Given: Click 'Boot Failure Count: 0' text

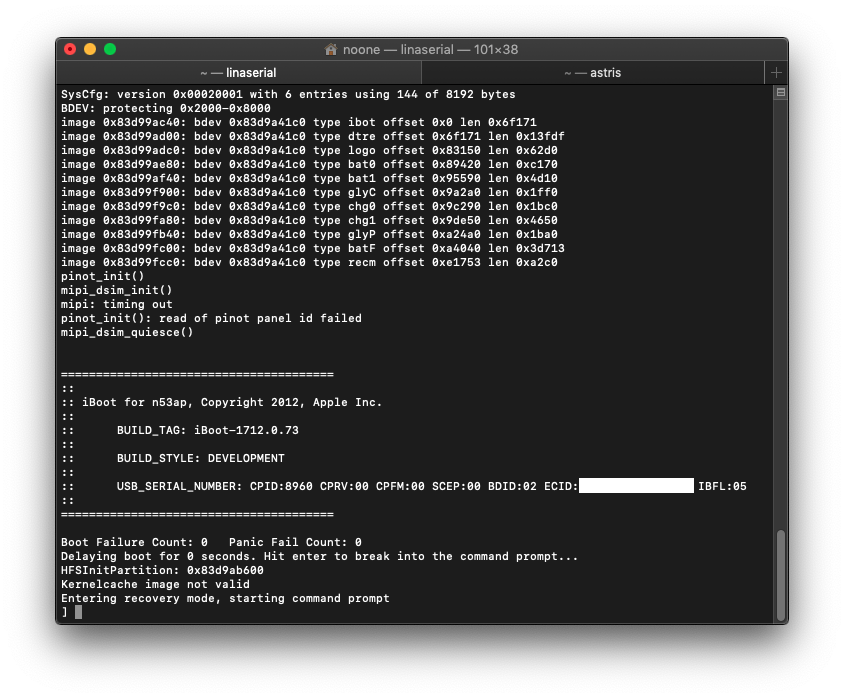Looking at the screenshot, I should (x=134, y=542).
